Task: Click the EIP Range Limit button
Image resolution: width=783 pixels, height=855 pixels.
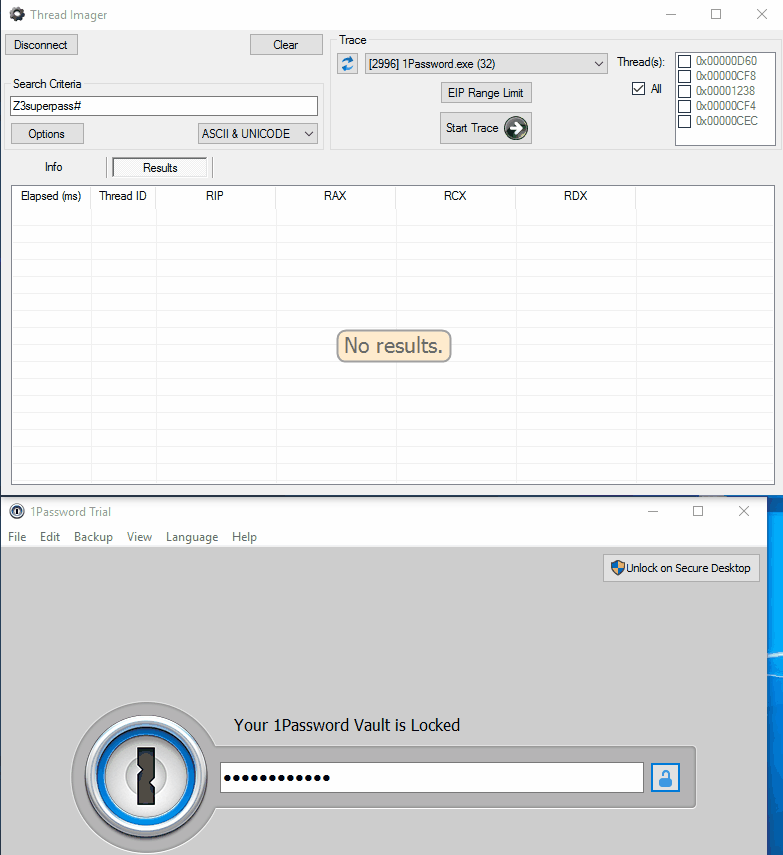Action: coord(486,93)
